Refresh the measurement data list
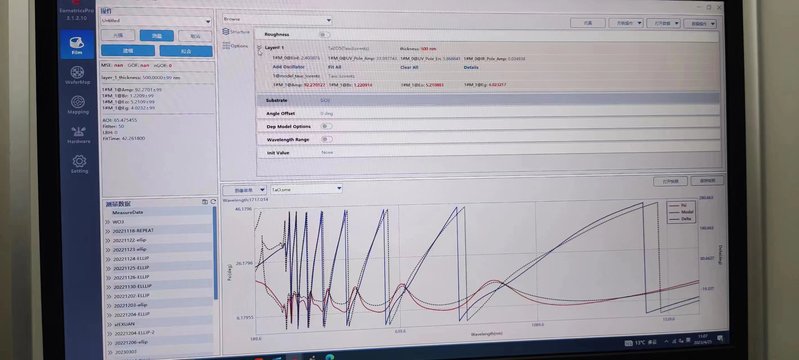 [212, 202]
